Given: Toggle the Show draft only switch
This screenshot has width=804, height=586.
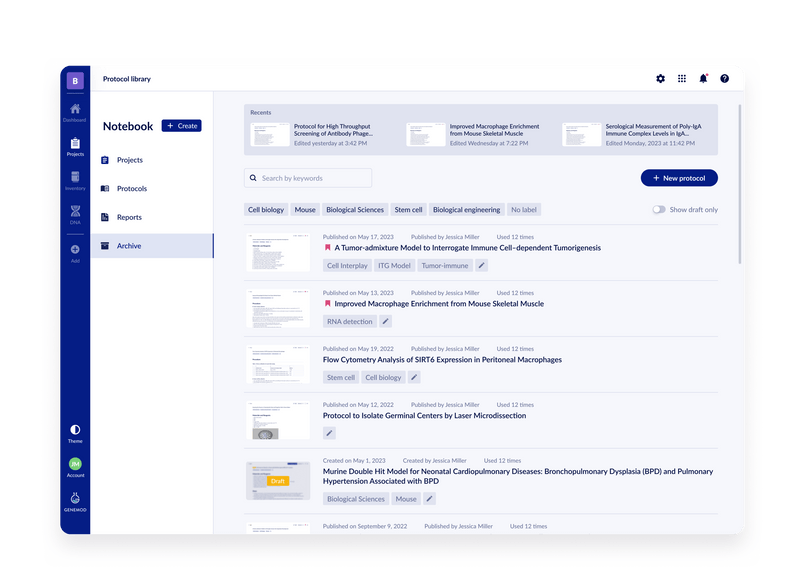Looking at the screenshot, I should [x=658, y=210].
